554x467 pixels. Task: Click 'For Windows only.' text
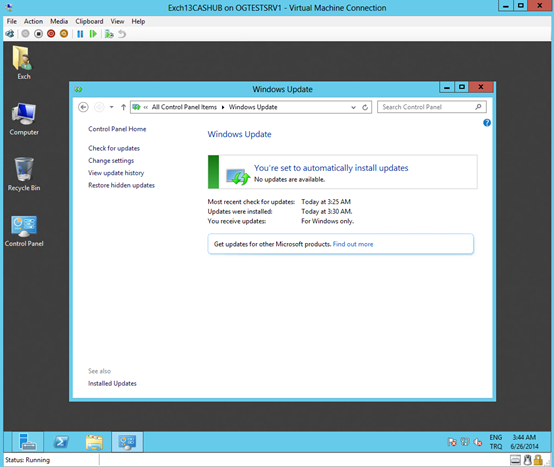(328, 221)
